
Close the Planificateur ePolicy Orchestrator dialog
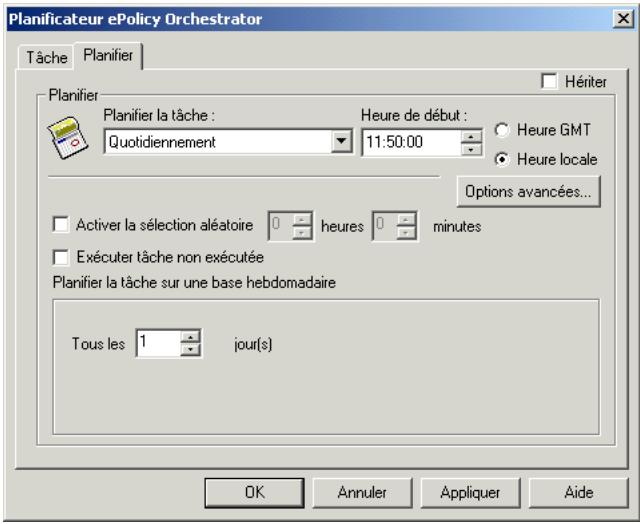pyautogui.click(x=623, y=18)
